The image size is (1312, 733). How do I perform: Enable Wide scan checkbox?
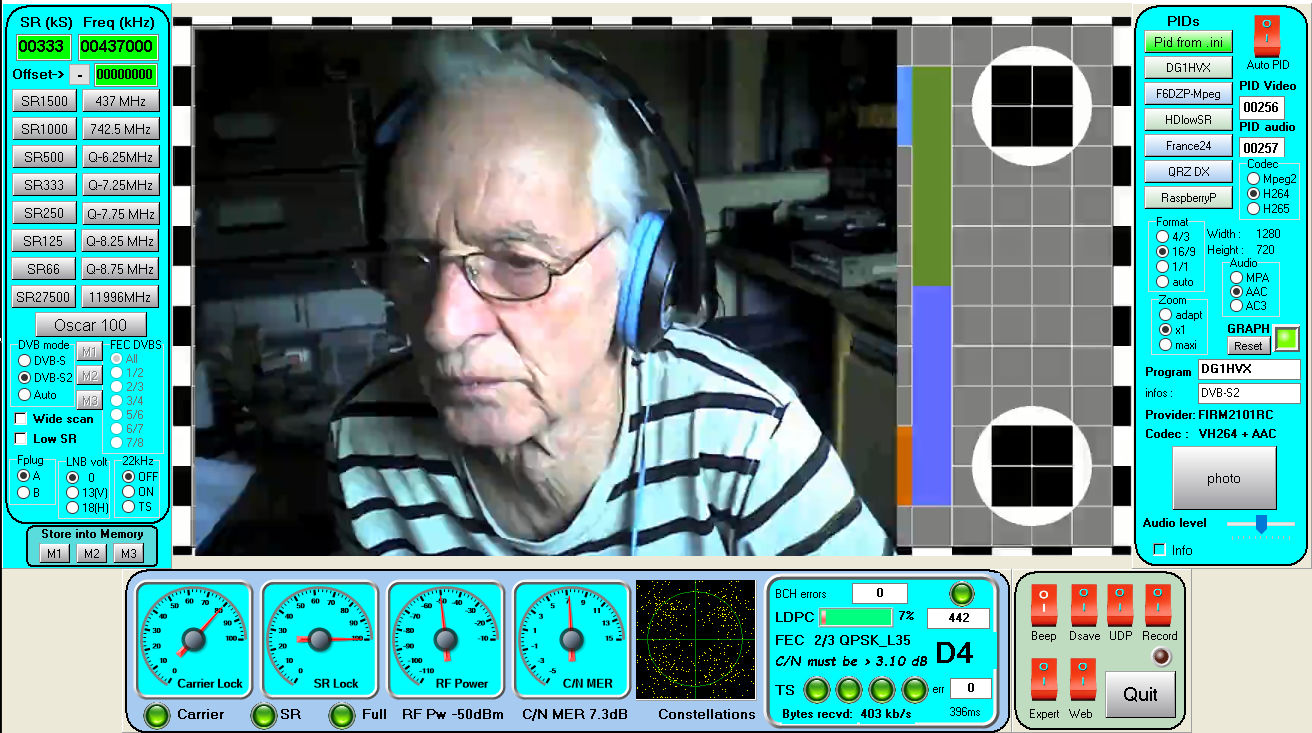point(21,419)
